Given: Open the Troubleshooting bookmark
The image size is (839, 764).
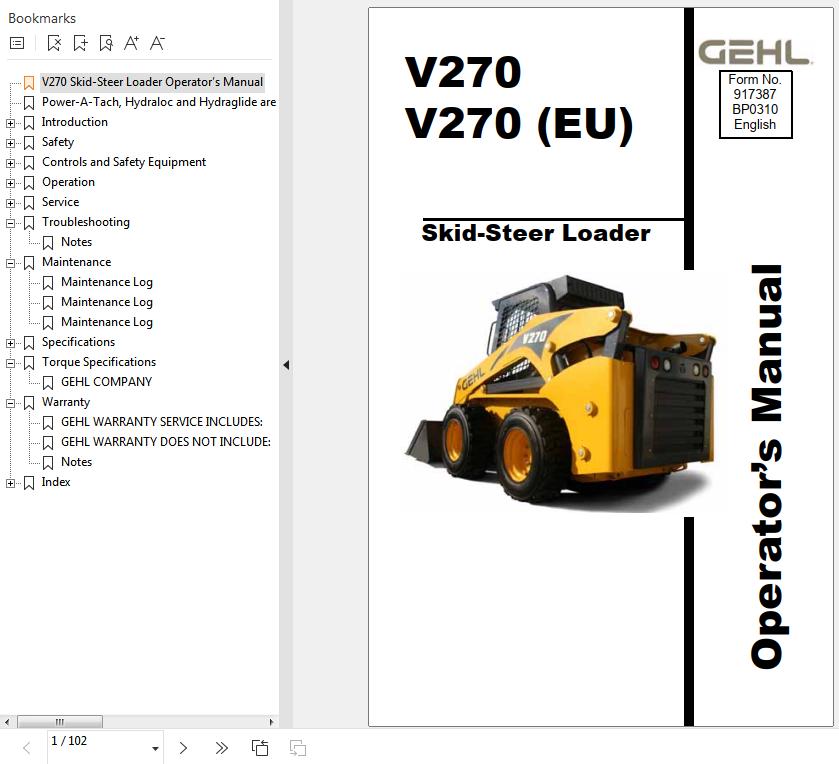Looking at the screenshot, I should pyautogui.click(x=86, y=222).
